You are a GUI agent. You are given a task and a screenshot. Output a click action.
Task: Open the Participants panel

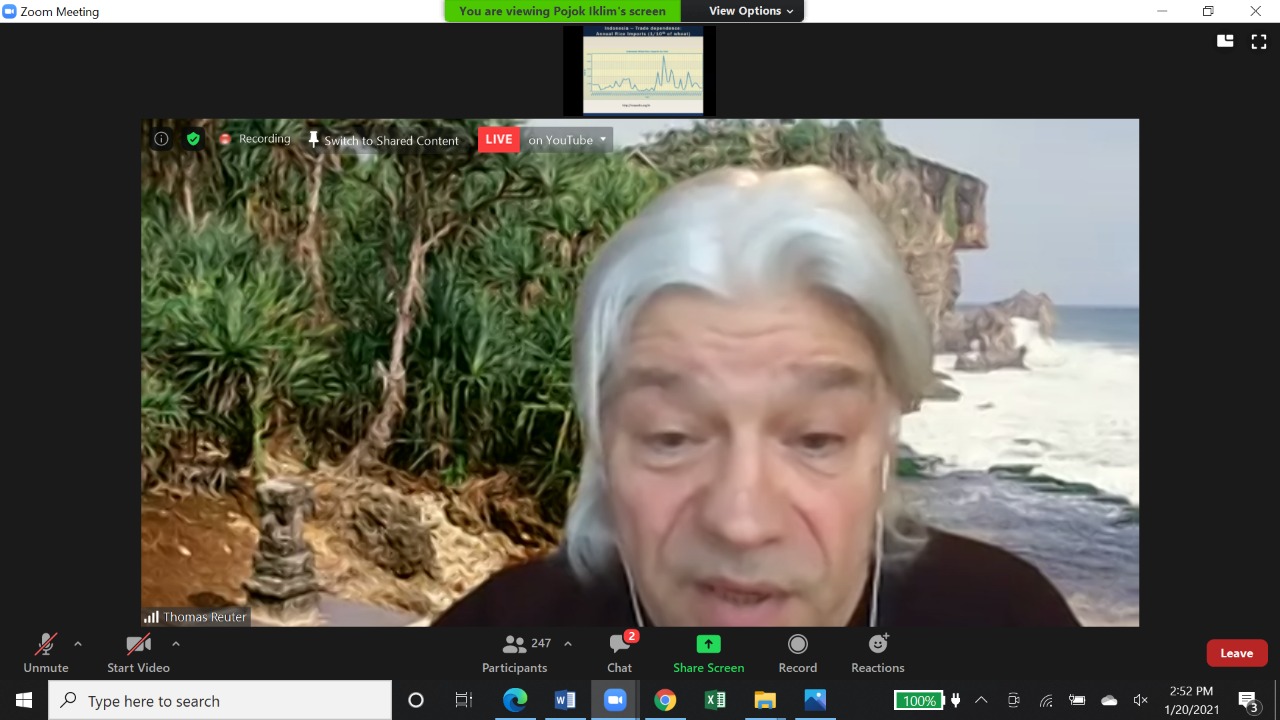pos(515,653)
